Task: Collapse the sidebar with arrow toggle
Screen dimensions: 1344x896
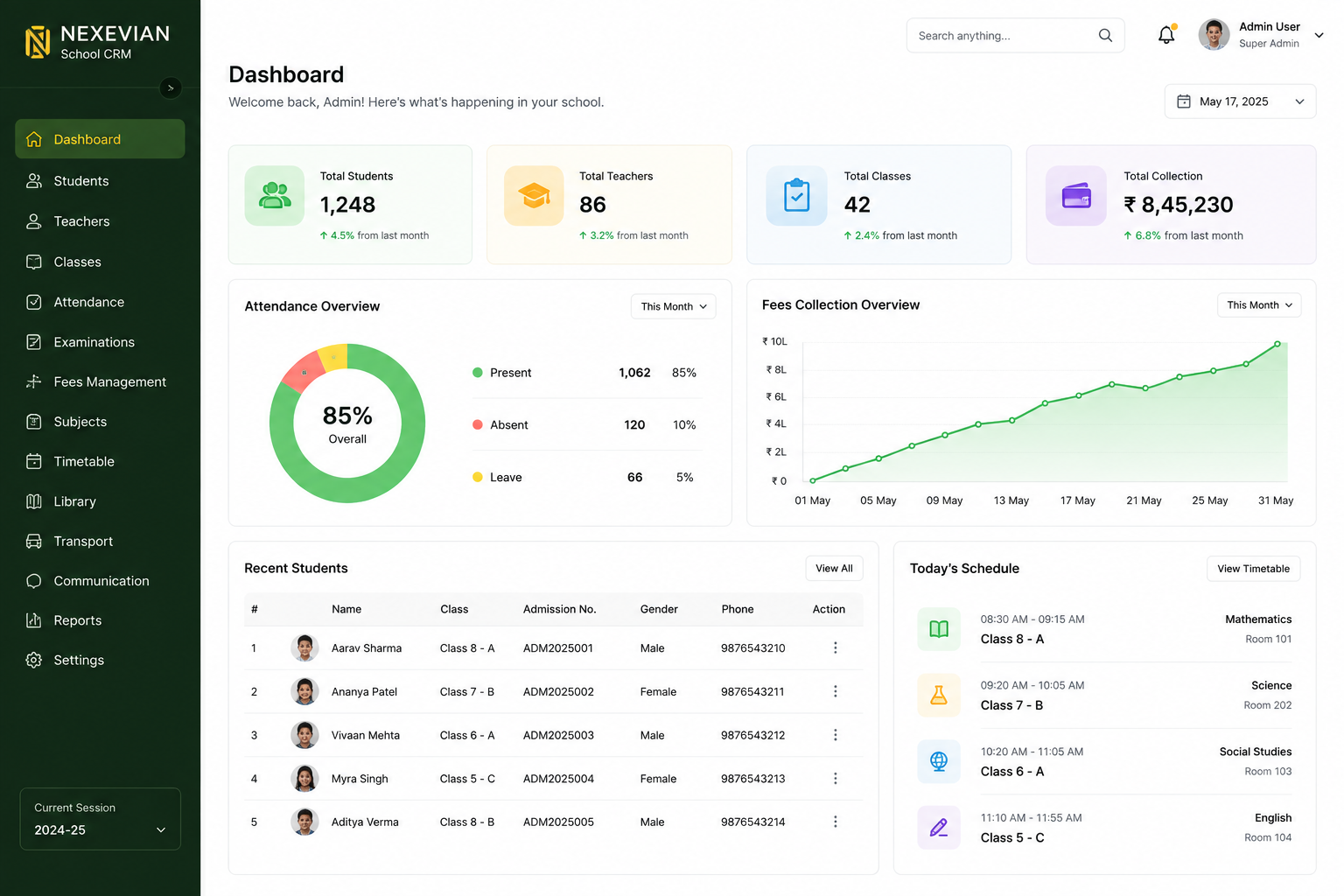Action: click(x=171, y=87)
